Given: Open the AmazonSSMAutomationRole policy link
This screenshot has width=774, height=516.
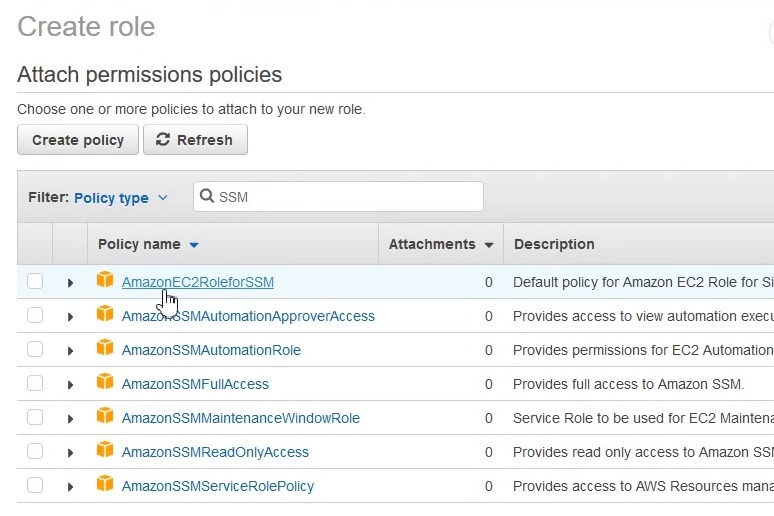Looking at the screenshot, I should pos(211,351).
